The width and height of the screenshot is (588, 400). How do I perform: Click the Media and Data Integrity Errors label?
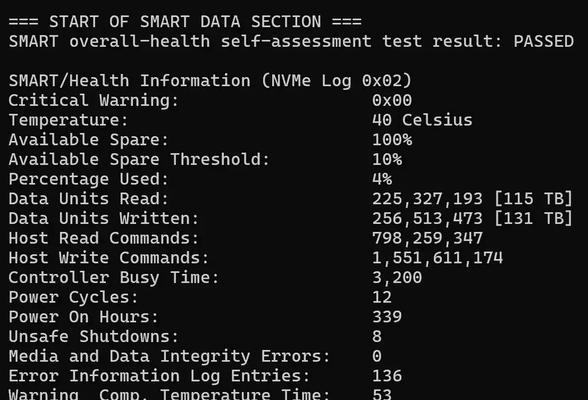tap(169, 357)
